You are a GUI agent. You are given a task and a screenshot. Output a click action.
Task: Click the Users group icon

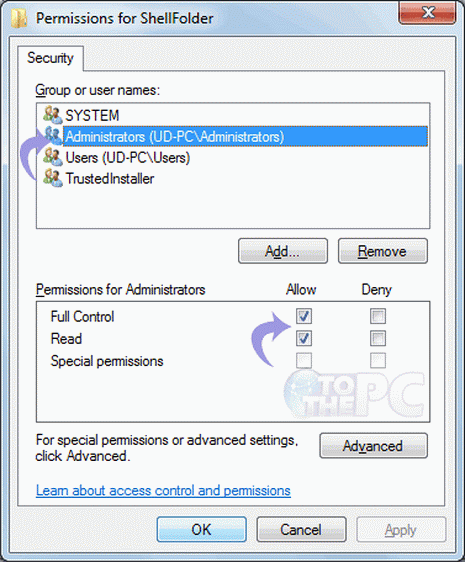(x=53, y=157)
